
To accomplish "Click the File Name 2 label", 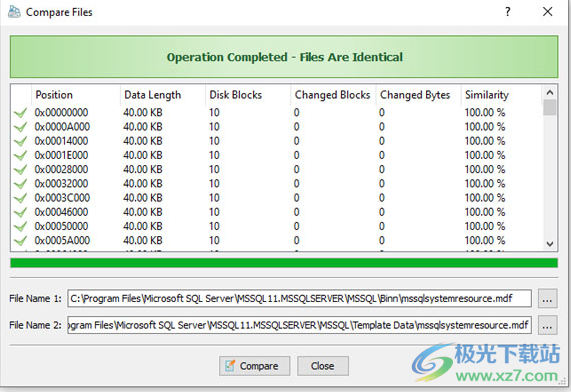I will point(35,325).
